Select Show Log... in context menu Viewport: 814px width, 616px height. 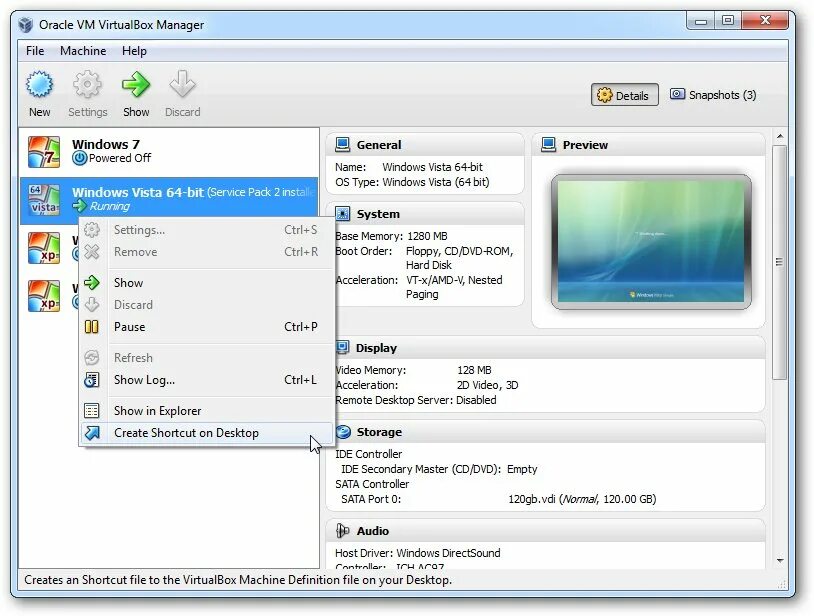tap(207, 380)
